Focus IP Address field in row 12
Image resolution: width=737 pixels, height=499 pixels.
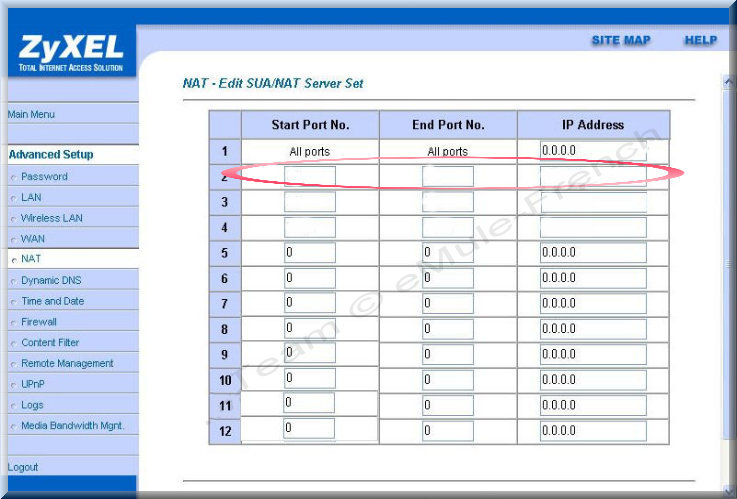[x=593, y=431]
